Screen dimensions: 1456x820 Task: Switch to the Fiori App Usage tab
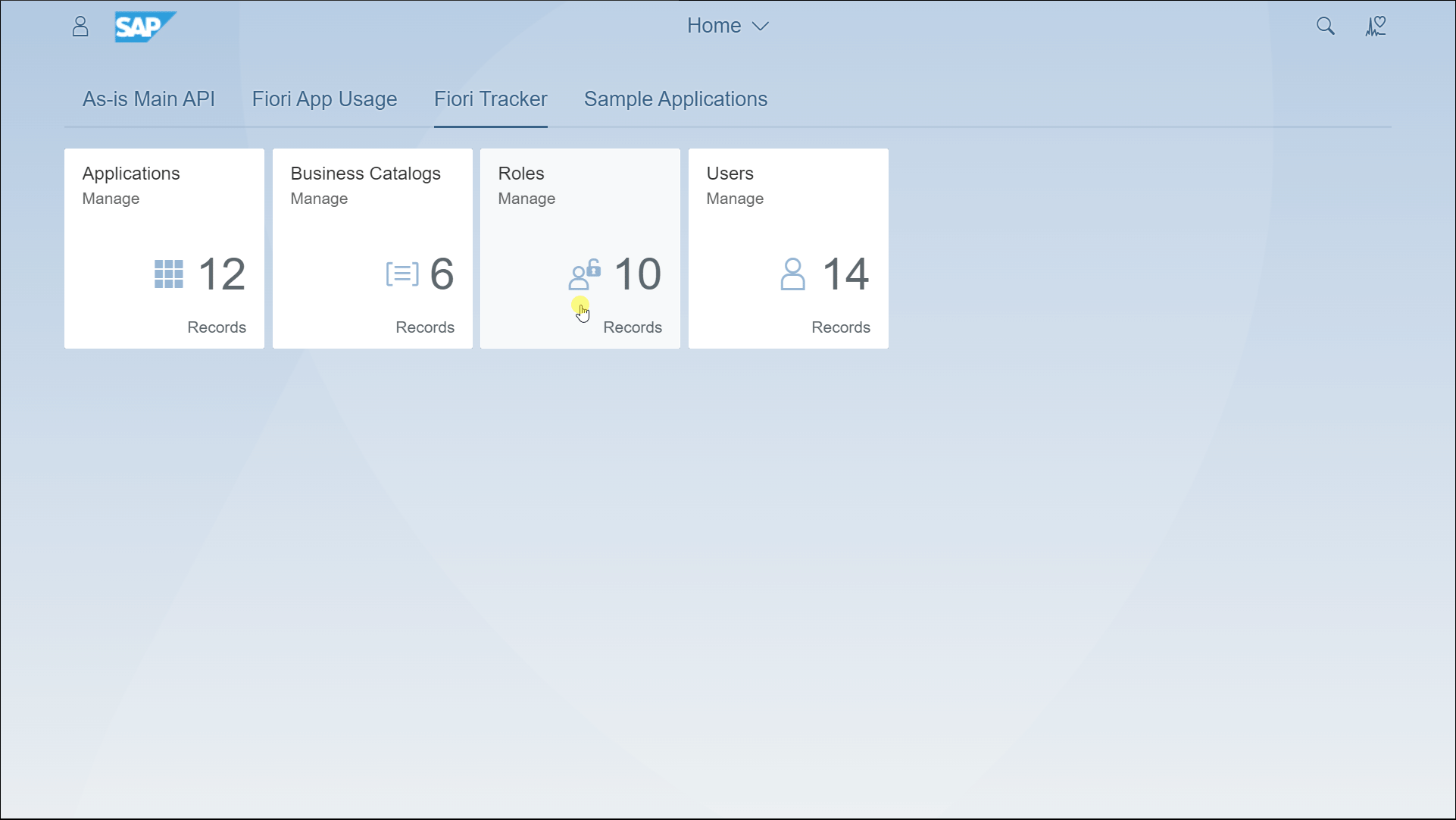324,99
